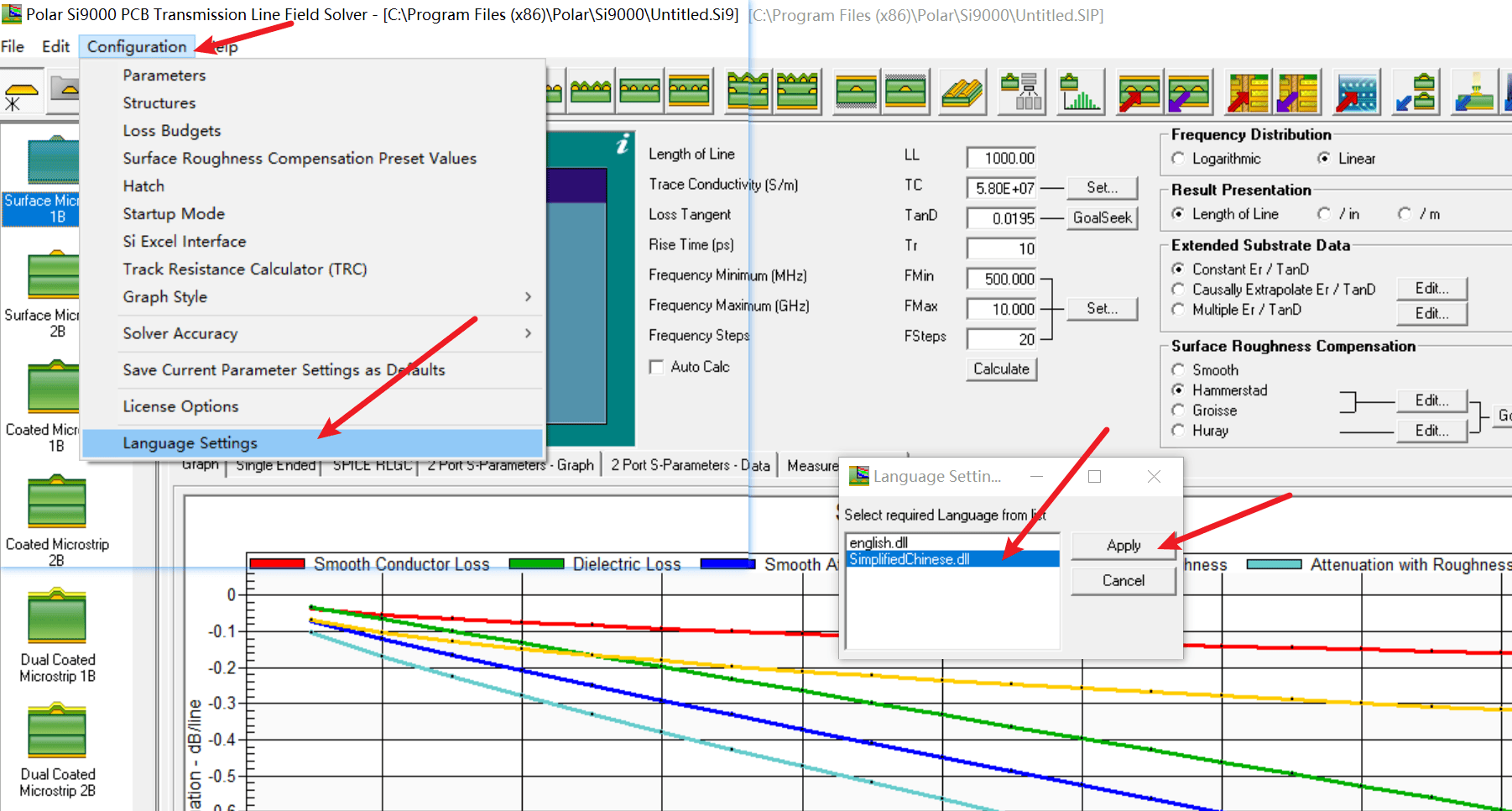The width and height of the screenshot is (1512, 811).
Task: Click second broadside coupled layered structure icon
Action: click(797, 92)
